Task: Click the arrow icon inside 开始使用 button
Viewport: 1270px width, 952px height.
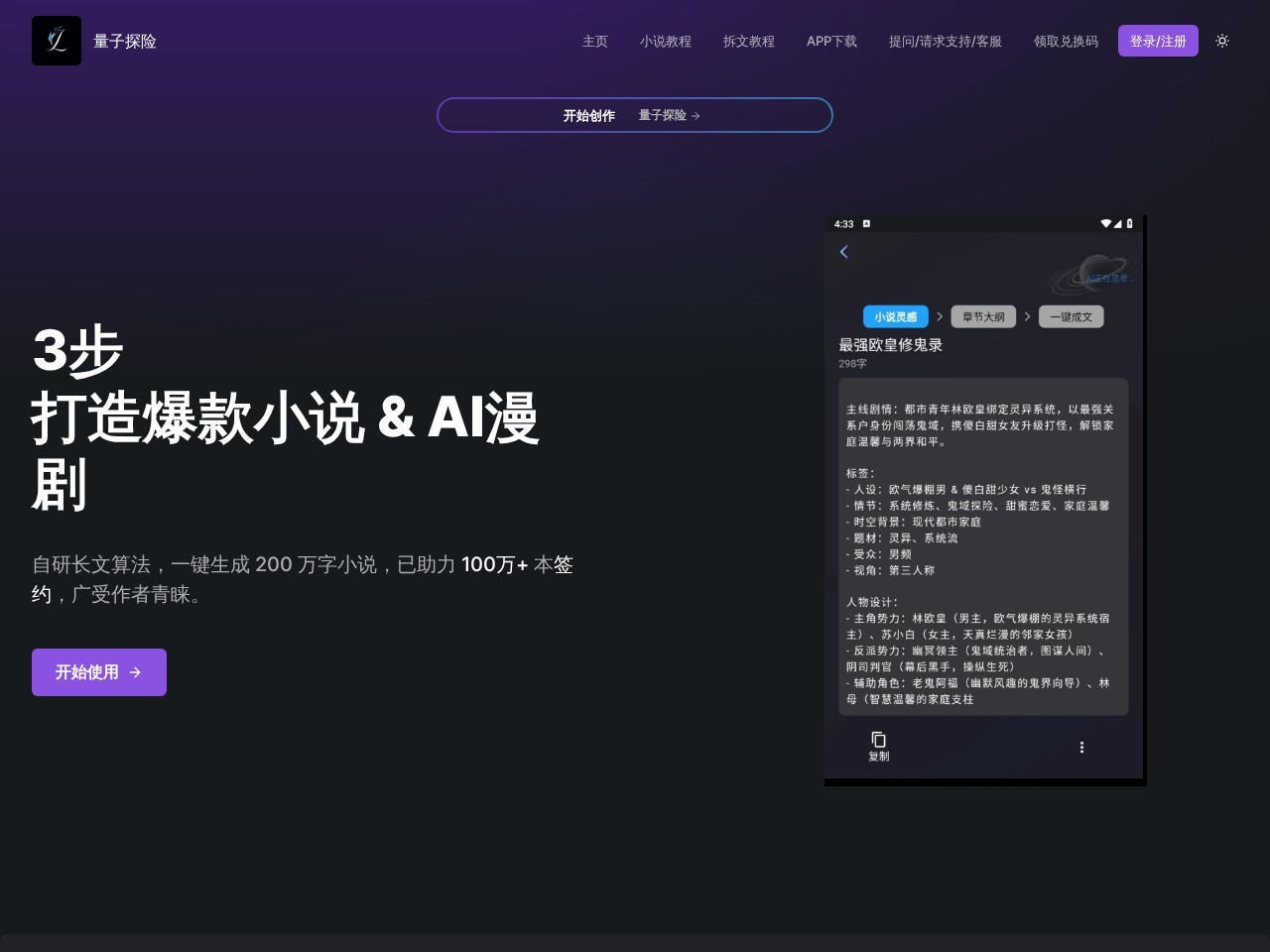Action: (135, 672)
